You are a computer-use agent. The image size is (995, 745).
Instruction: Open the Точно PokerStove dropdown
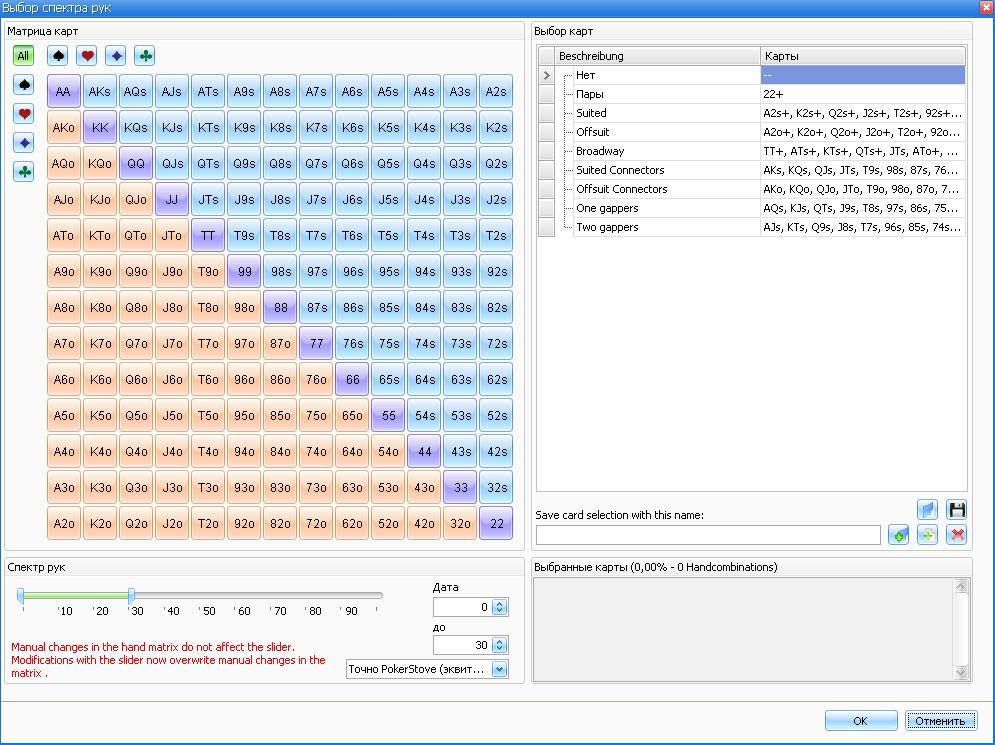click(500, 669)
